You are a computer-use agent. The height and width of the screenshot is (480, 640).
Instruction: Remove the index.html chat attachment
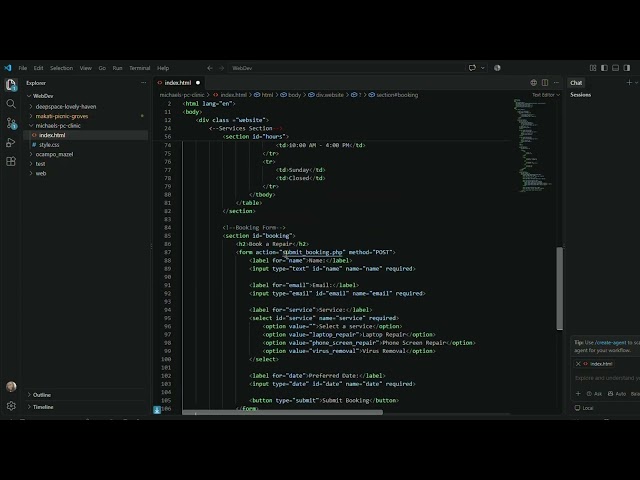pos(578,364)
